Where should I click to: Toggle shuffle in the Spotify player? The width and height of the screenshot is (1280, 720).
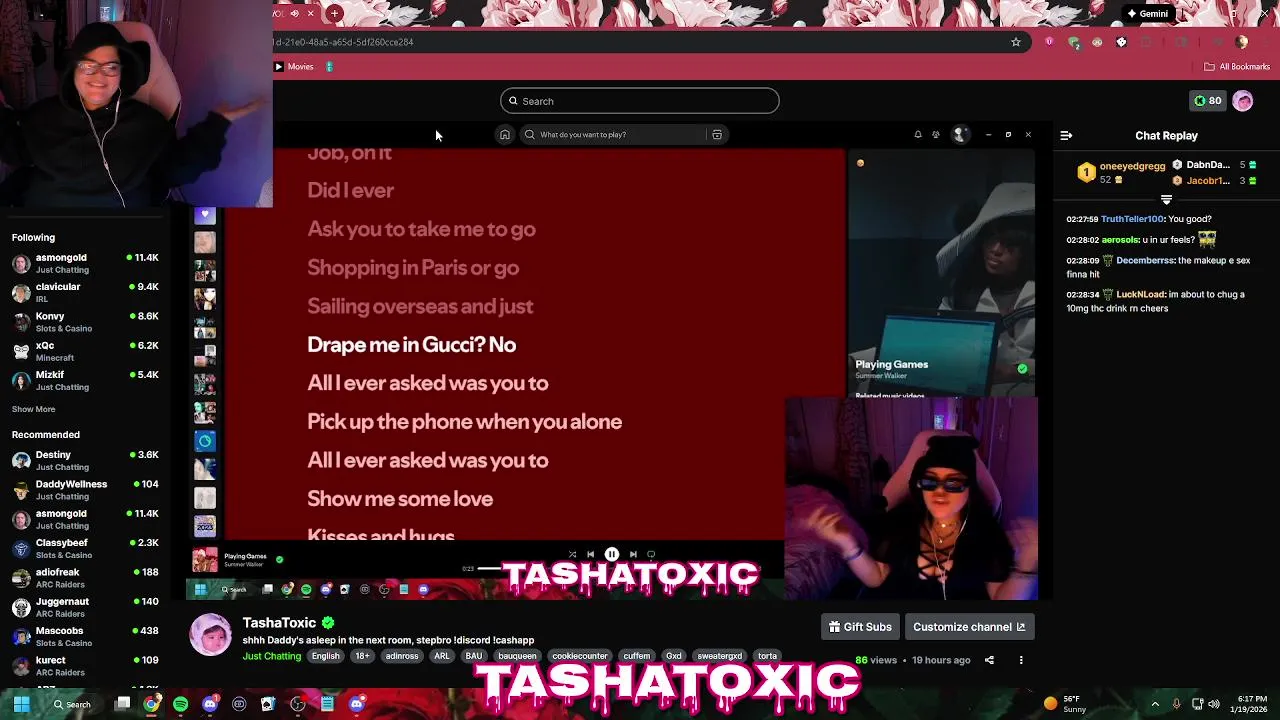(572, 554)
